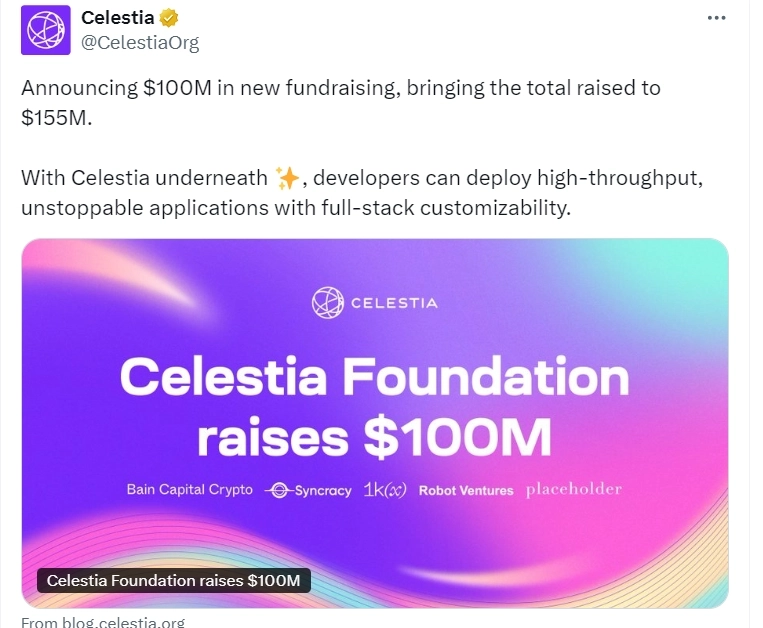763x628 pixels.
Task: Open the tweet's more options menu
Action: click(716, 18)
